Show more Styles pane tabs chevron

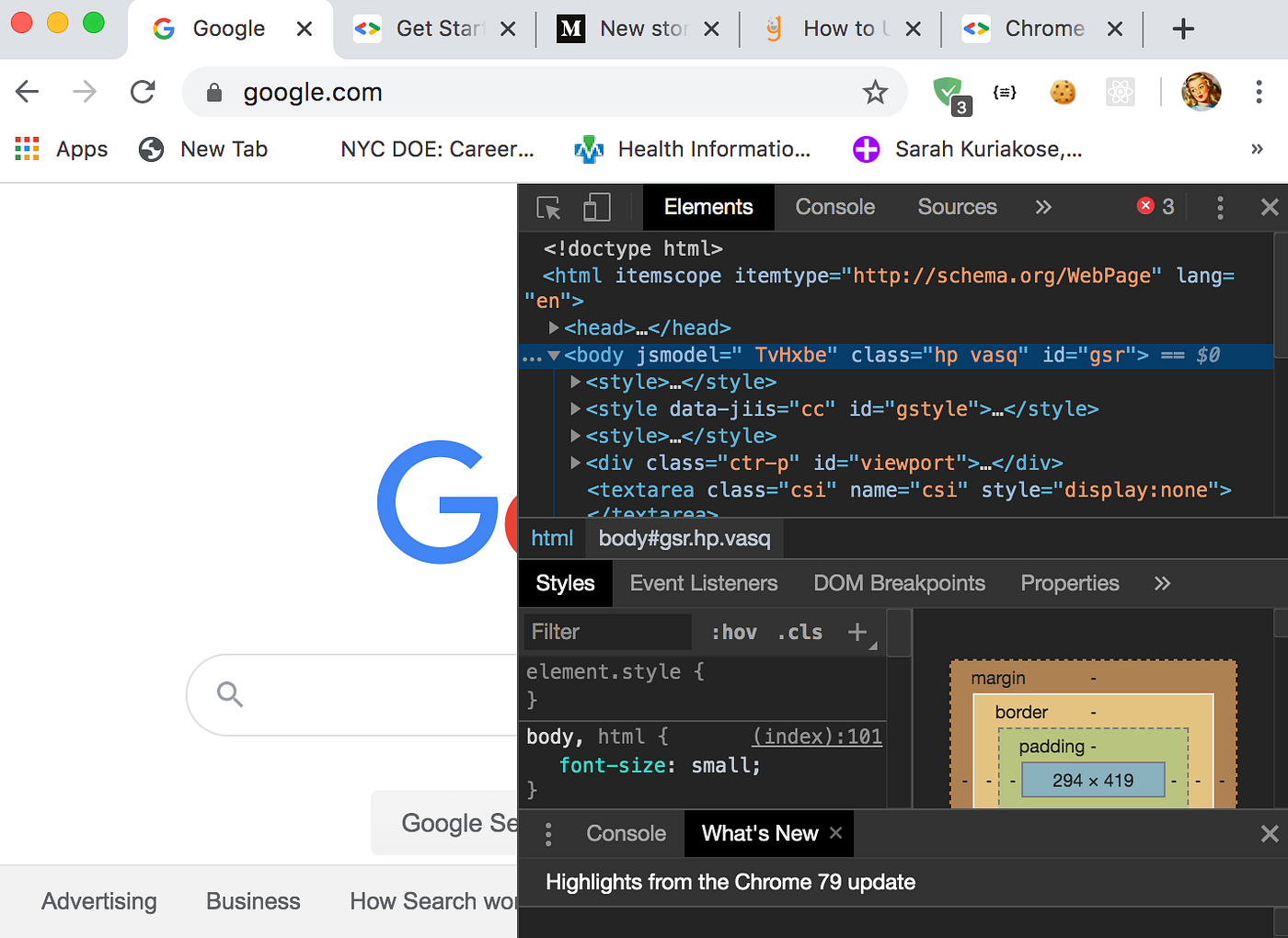click(x=1162, y=583)
